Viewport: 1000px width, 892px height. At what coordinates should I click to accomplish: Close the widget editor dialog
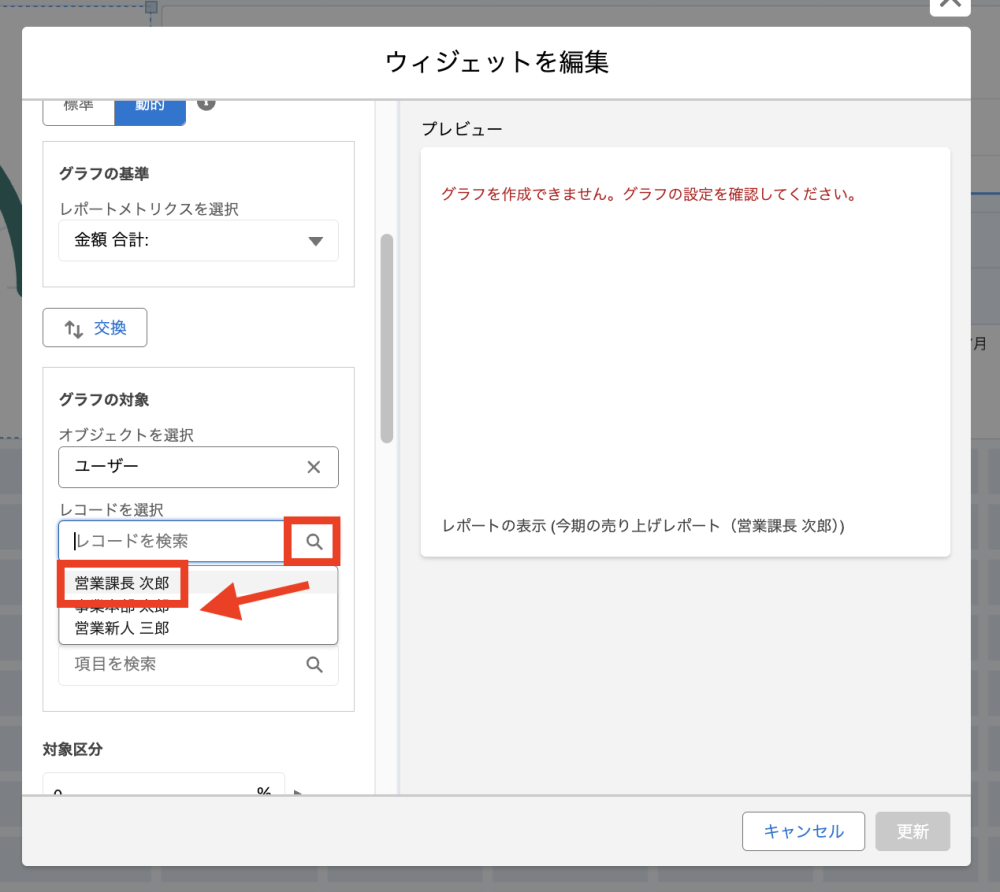(949, 5)
